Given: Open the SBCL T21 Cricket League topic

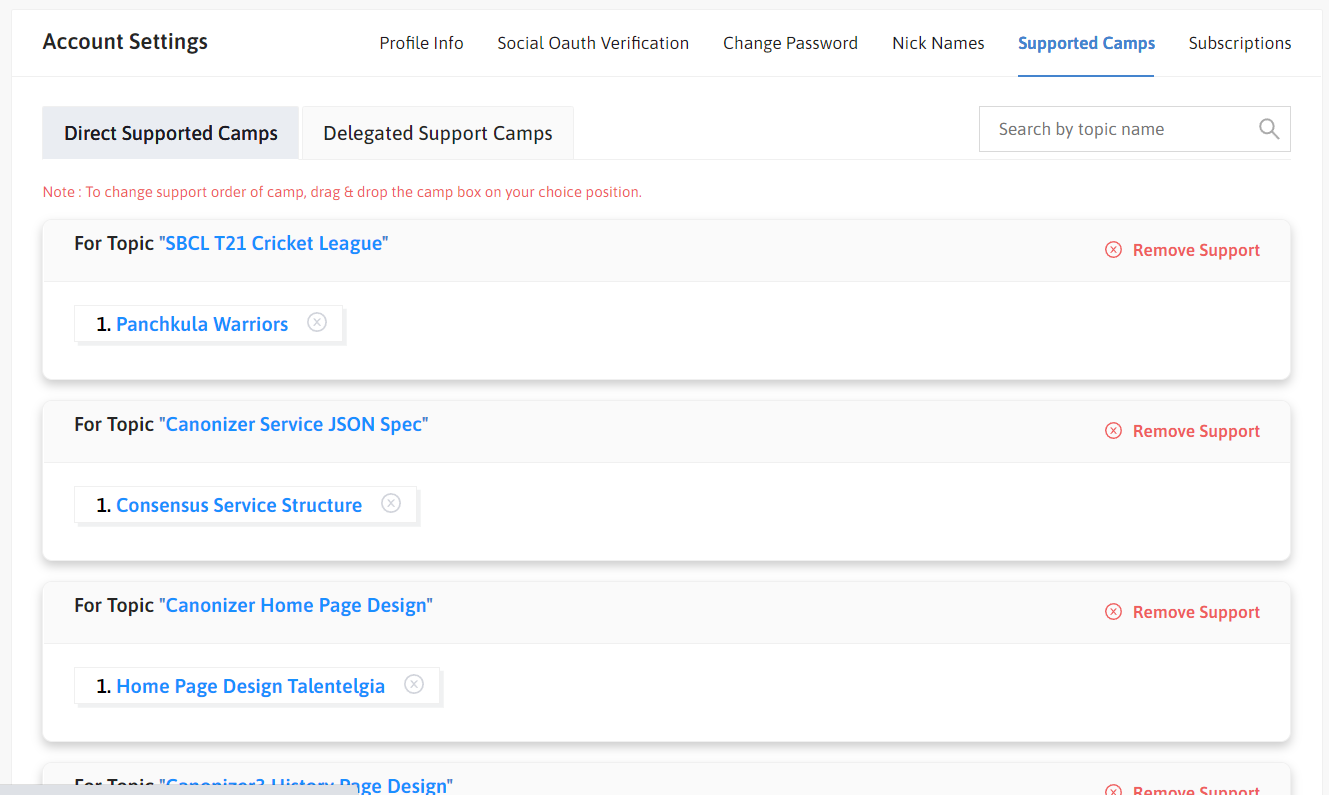Looking at the screenshot, I should point(274,242).
